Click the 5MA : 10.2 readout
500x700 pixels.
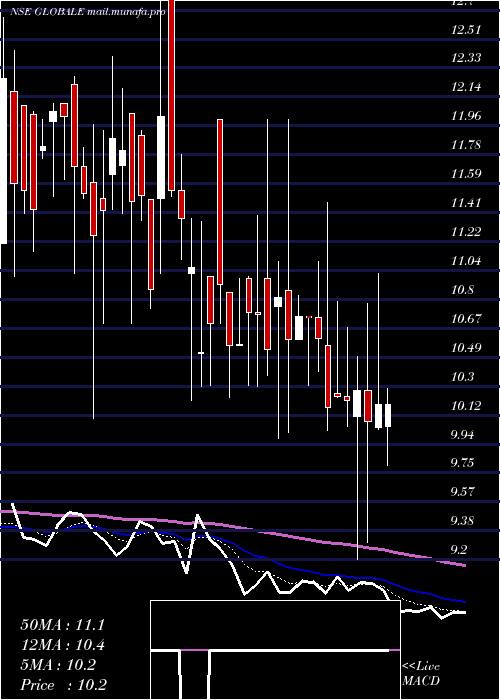pyautogui.click(x=58, y=665)
